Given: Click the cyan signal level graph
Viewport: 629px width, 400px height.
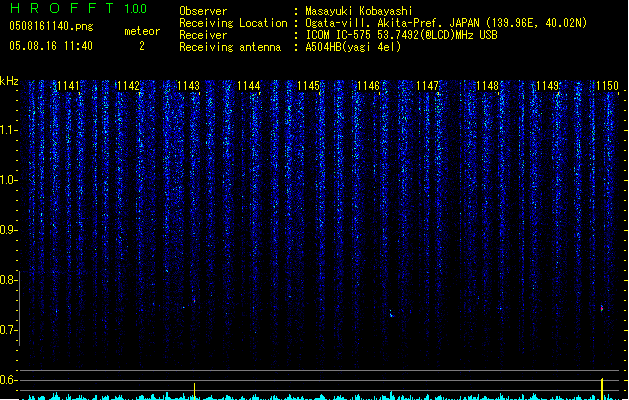Looking at the screenshot, I should coord(321,397).
